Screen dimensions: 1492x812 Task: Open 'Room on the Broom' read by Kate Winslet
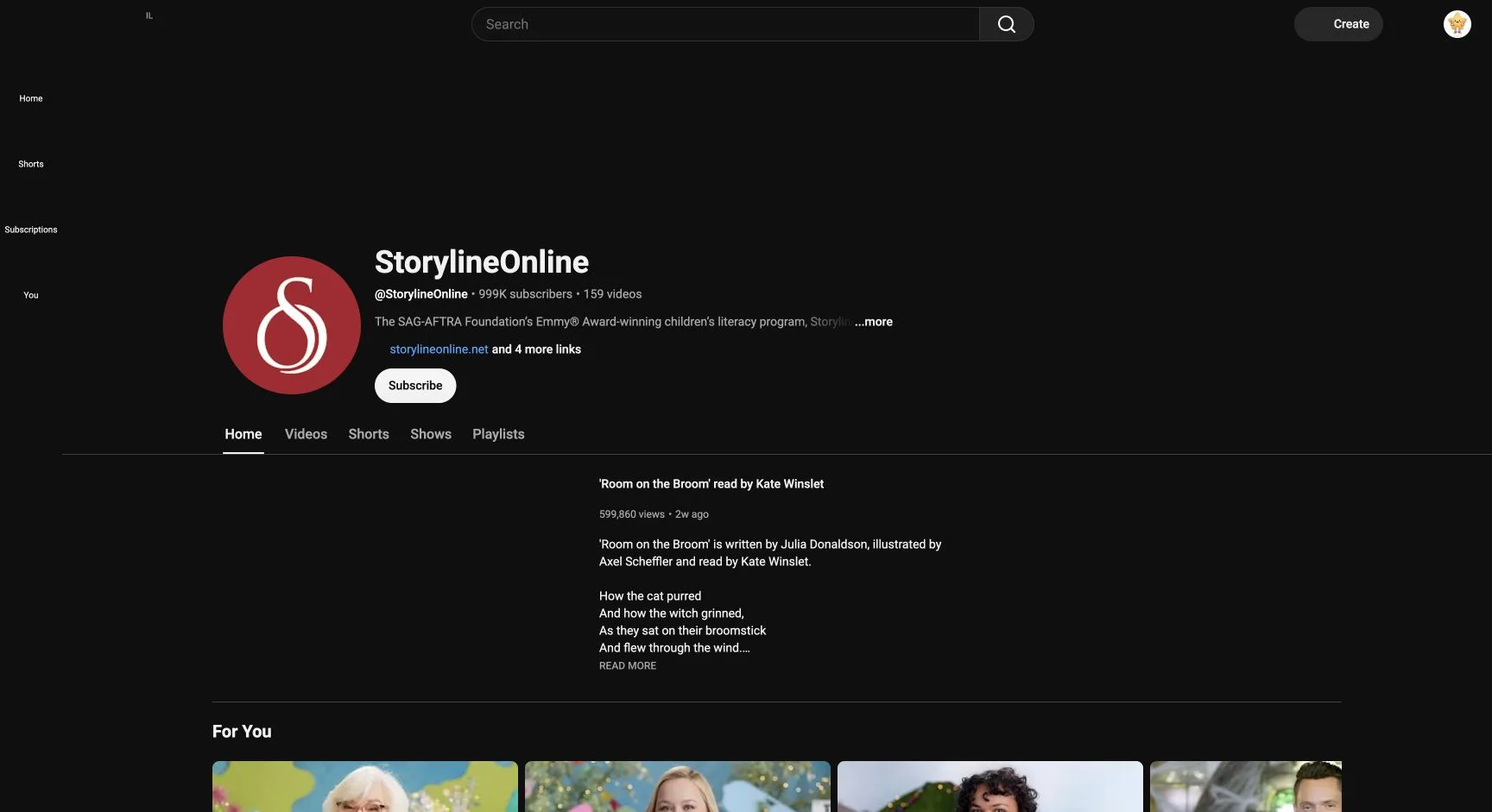pos(711,484)
